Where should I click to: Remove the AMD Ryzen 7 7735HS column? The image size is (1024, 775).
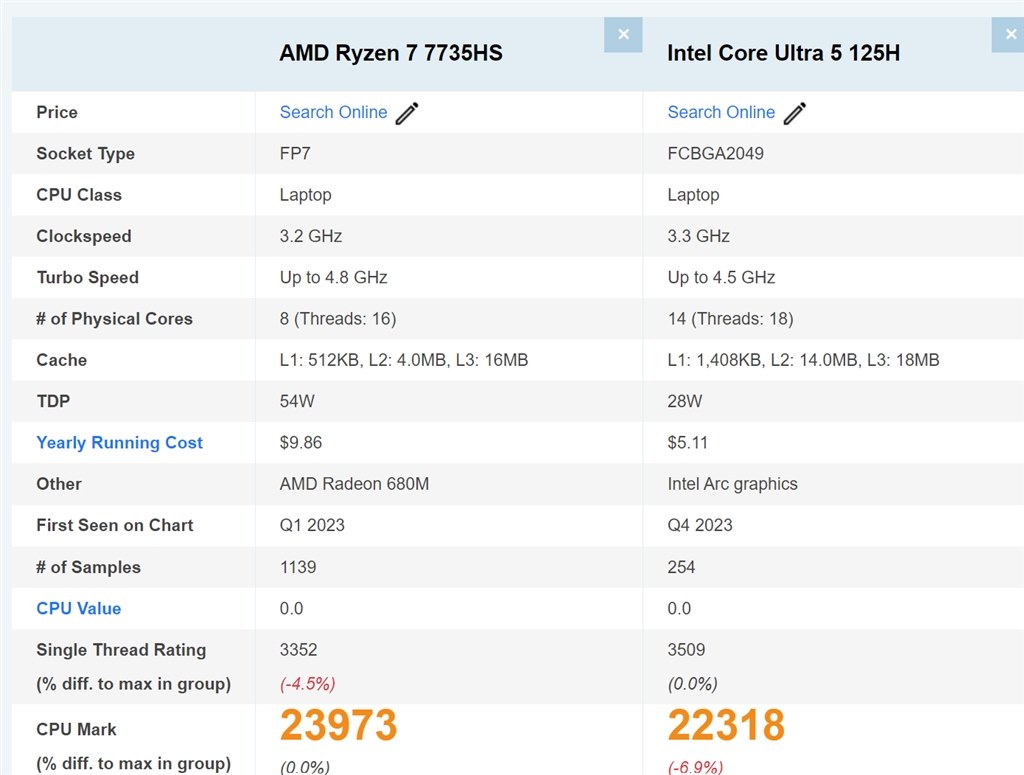pos(623,35)
